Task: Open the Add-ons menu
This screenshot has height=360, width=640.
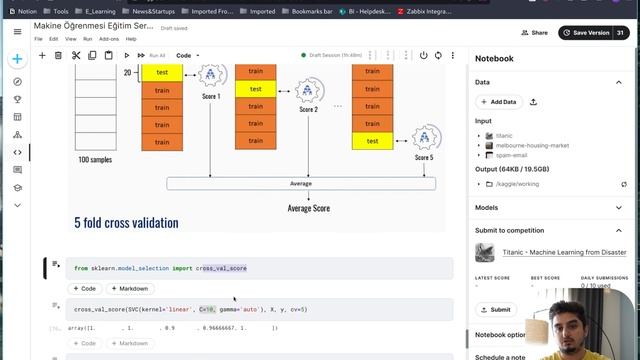Action: pos(109,39)
